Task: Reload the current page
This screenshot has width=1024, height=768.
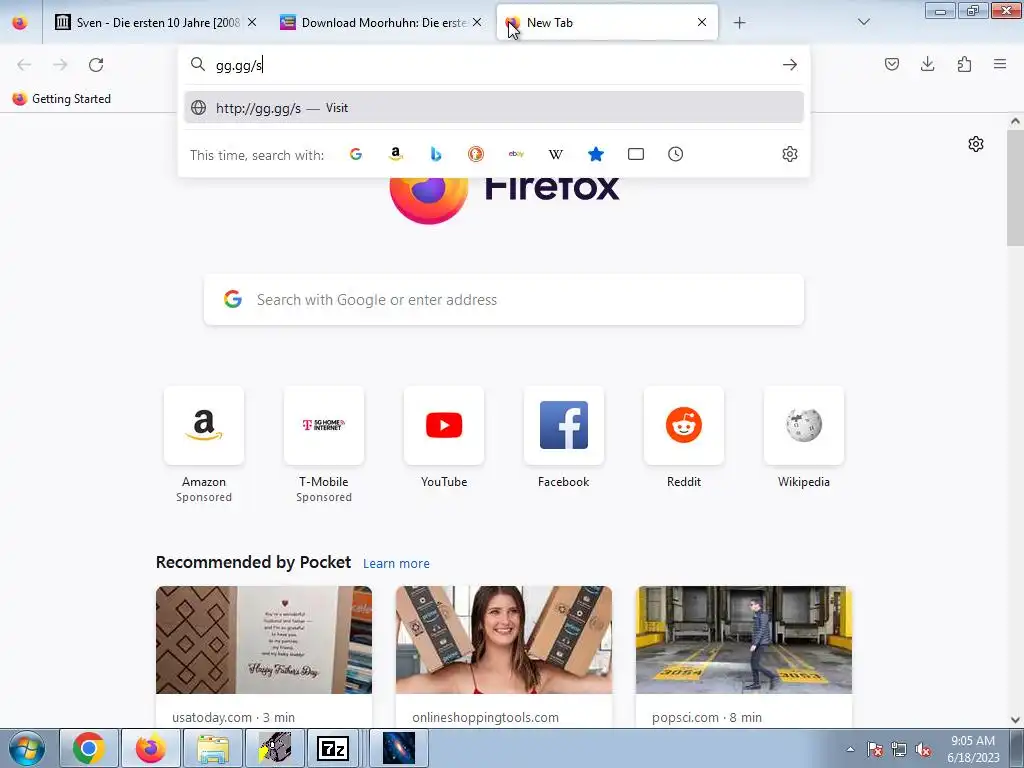Action: tap(96, 65)
